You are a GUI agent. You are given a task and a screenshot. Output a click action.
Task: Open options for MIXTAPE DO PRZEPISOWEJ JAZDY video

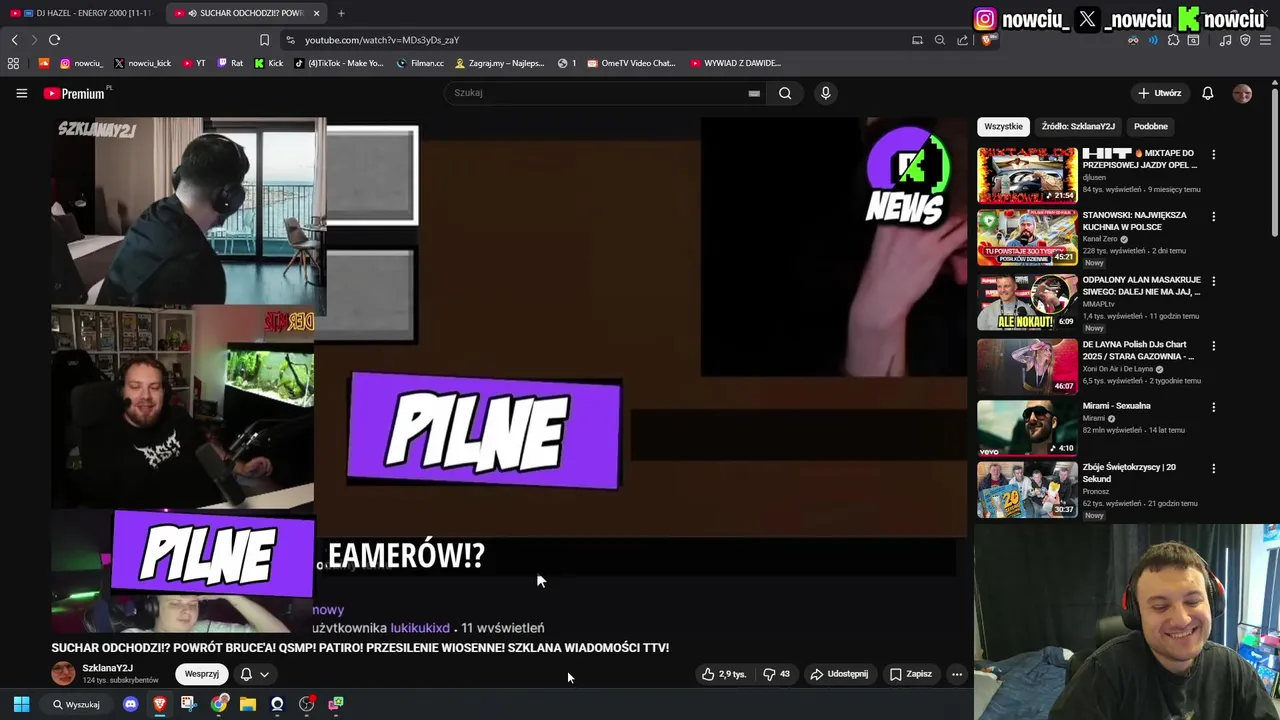[1213, 155]
